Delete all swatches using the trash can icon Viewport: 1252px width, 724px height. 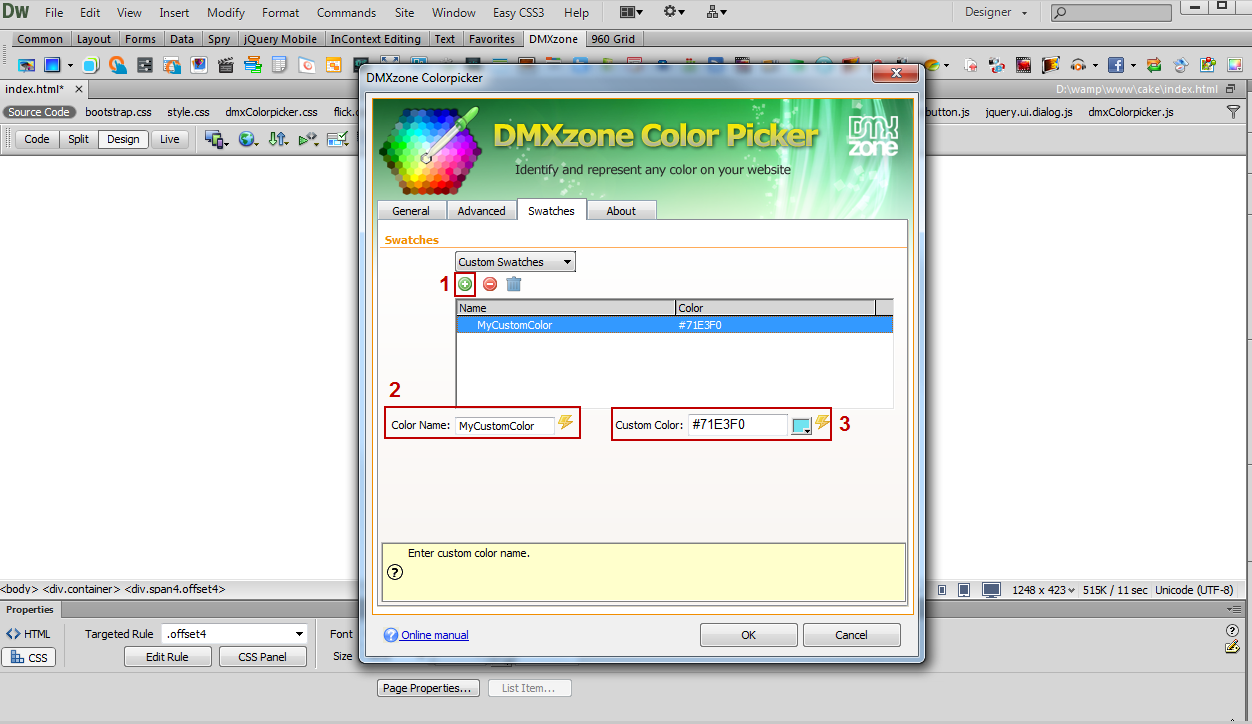(x=514, y=284)
